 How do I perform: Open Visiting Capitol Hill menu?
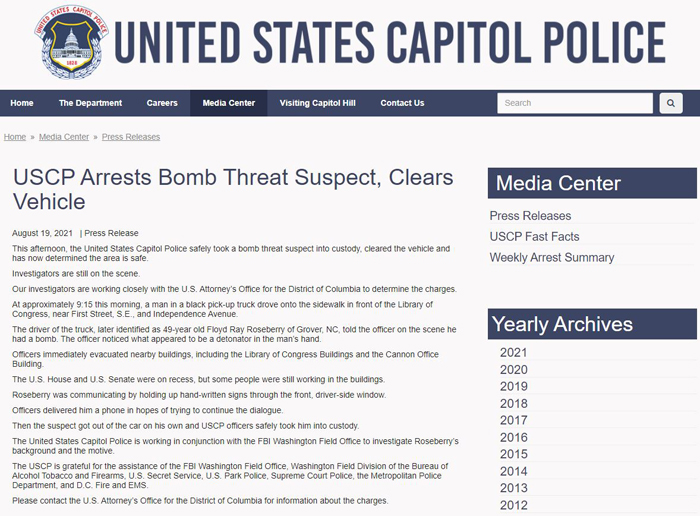317,103
